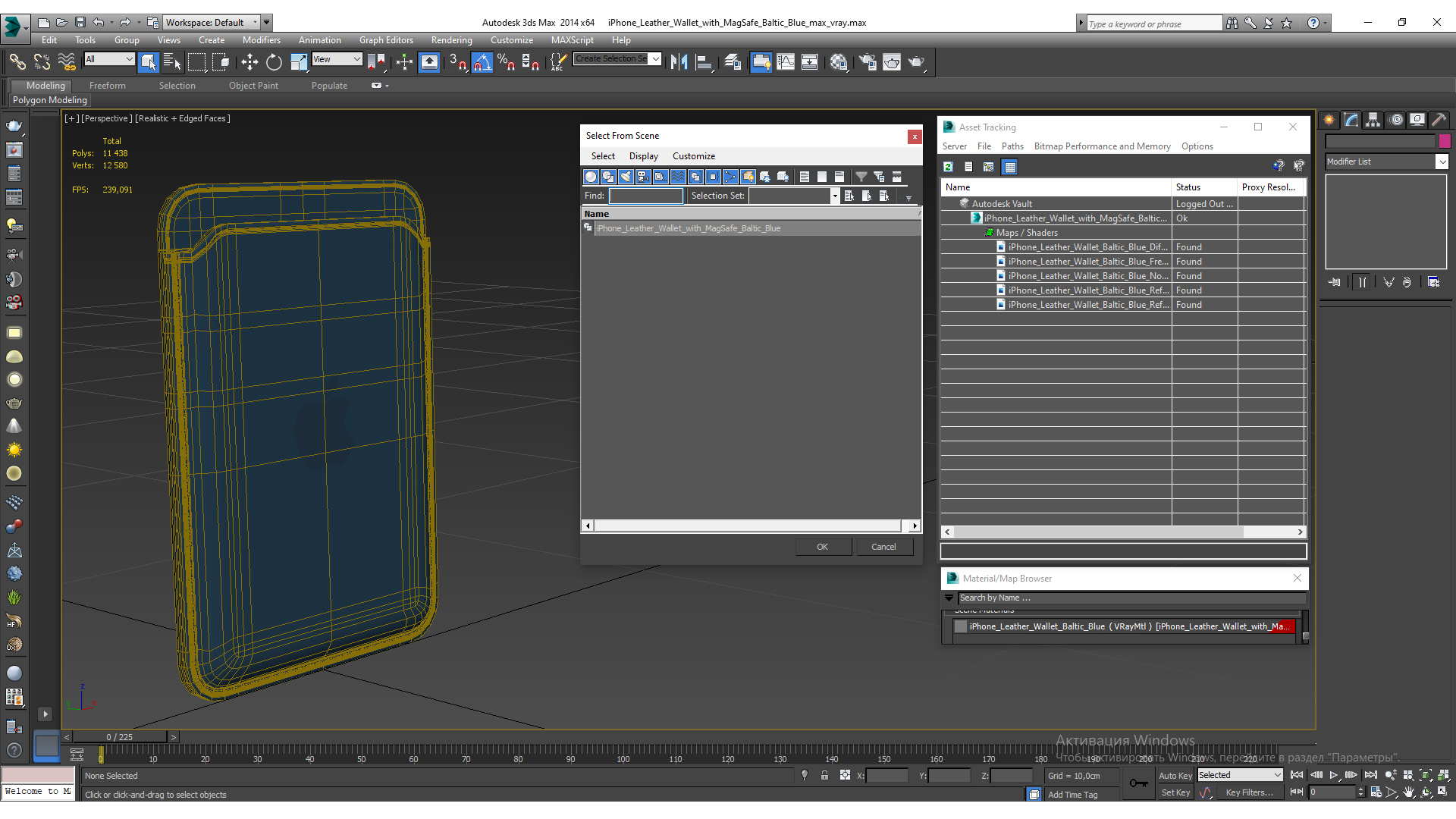Toggle Auto Key mode
This screenshot has height=819, width=1456.
pos(1175,775)
